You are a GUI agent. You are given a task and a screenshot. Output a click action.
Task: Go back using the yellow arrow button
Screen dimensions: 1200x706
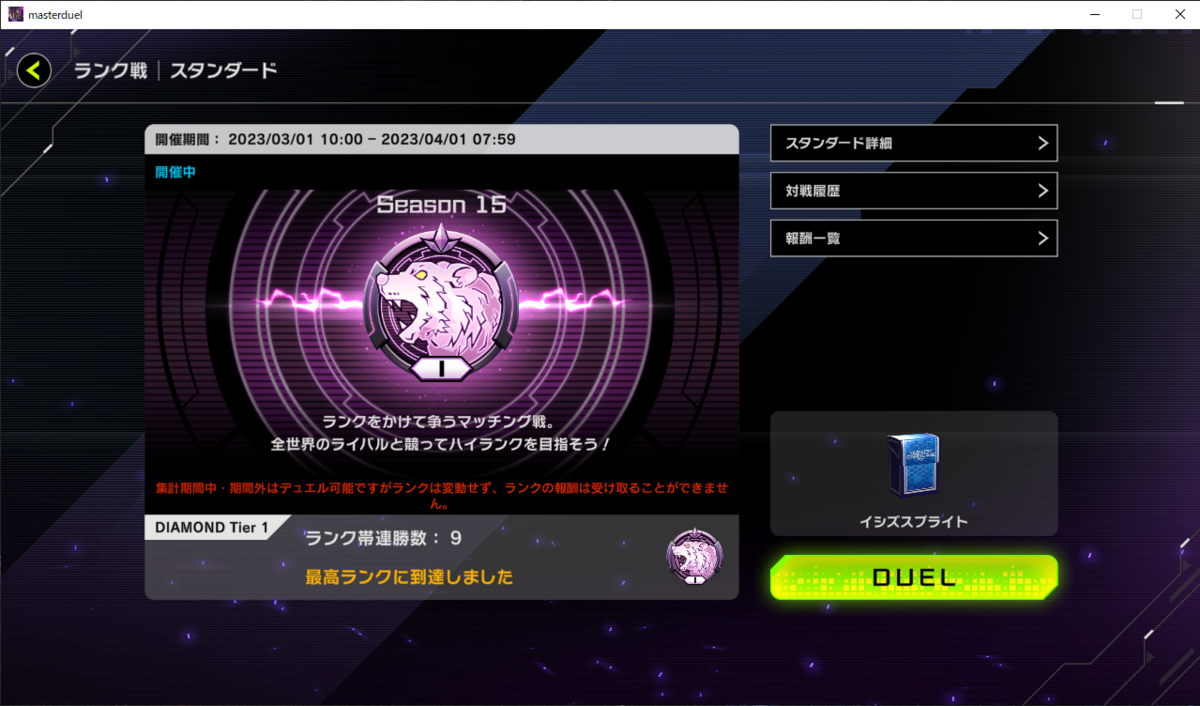(x=34, y=70)
